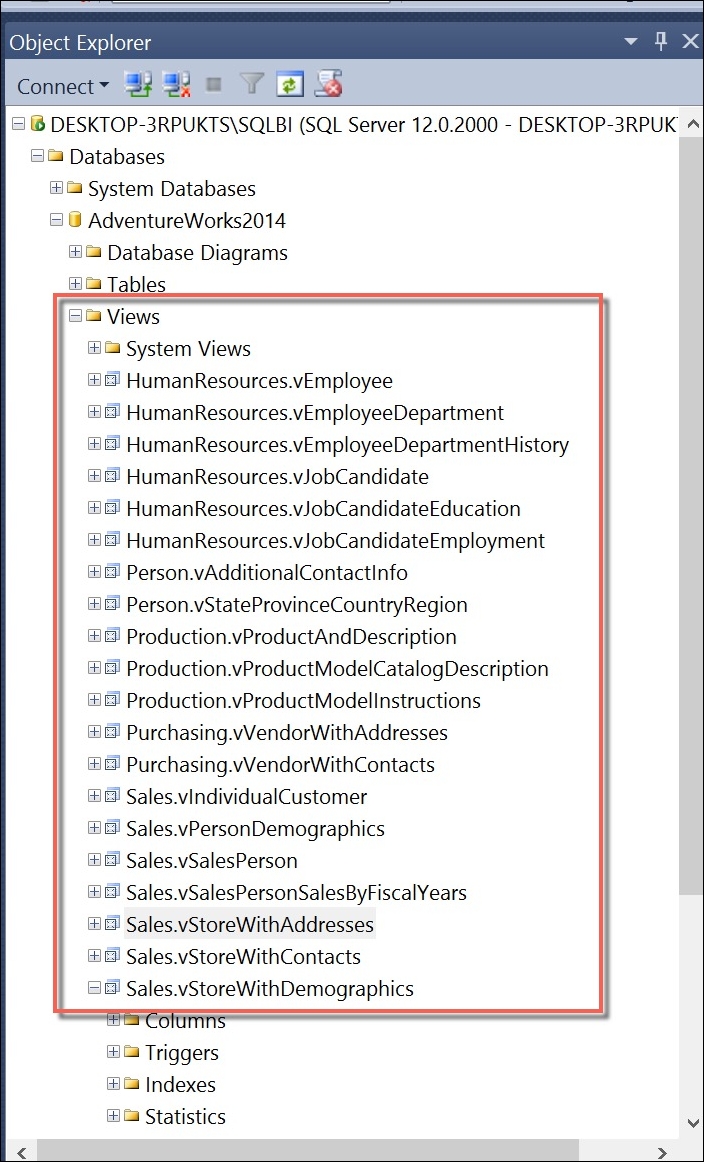Viewport: 704px width, 1162px height.
Task: Select Purchasing.vVendorWithAddresses
Action: click(287, 733)
